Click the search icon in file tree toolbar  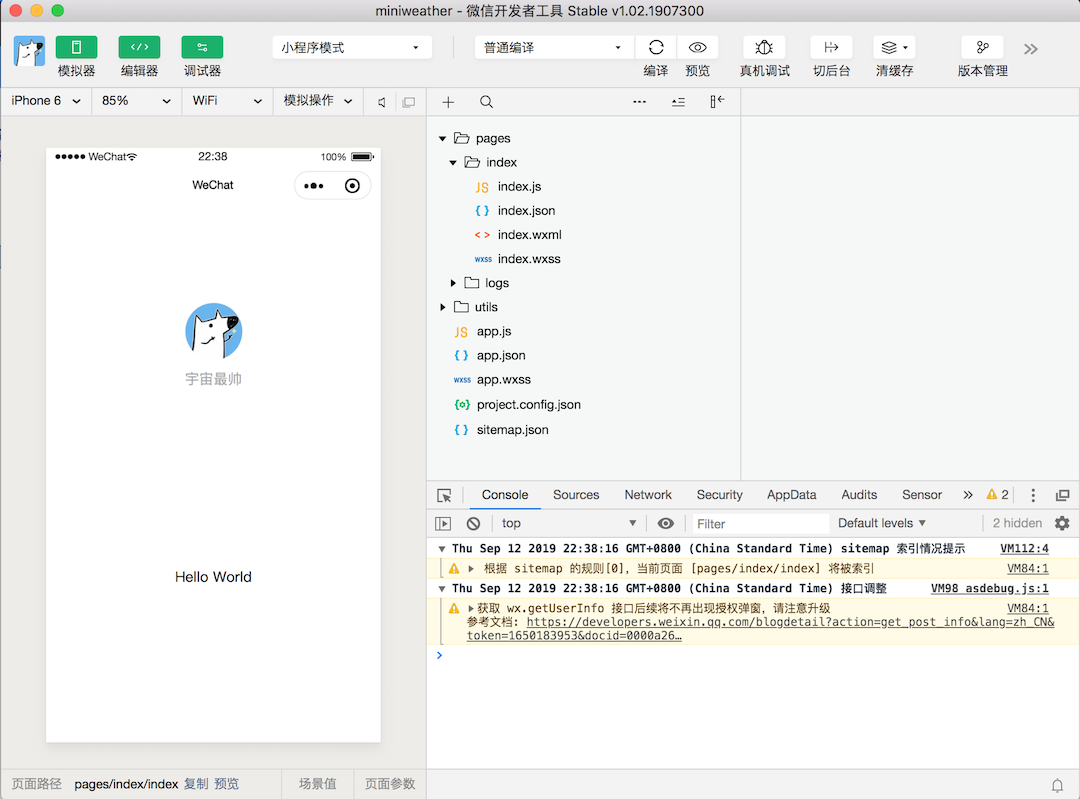(486, 102)
